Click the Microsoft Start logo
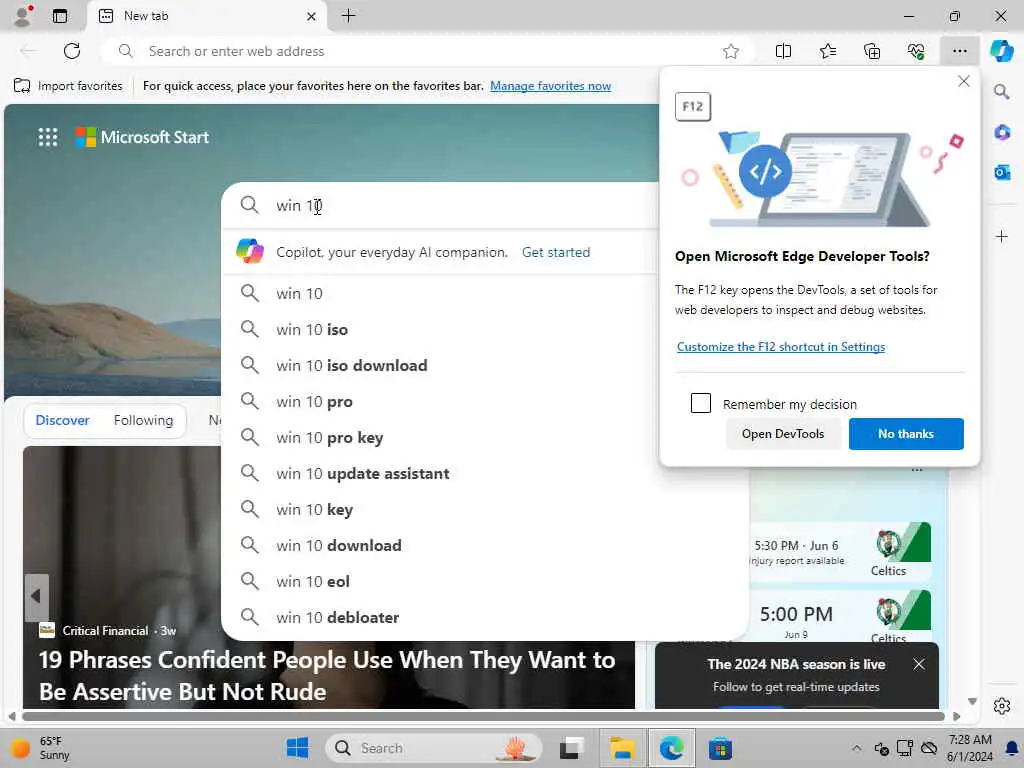The width and height of the screenshot is (1024, 768). (142, 137)
